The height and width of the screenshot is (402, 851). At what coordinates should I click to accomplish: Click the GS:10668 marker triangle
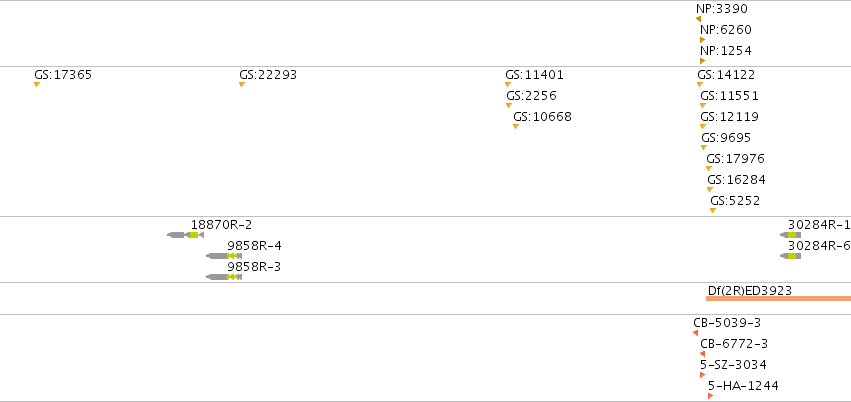pyautogui.click(x=516, y=126)
